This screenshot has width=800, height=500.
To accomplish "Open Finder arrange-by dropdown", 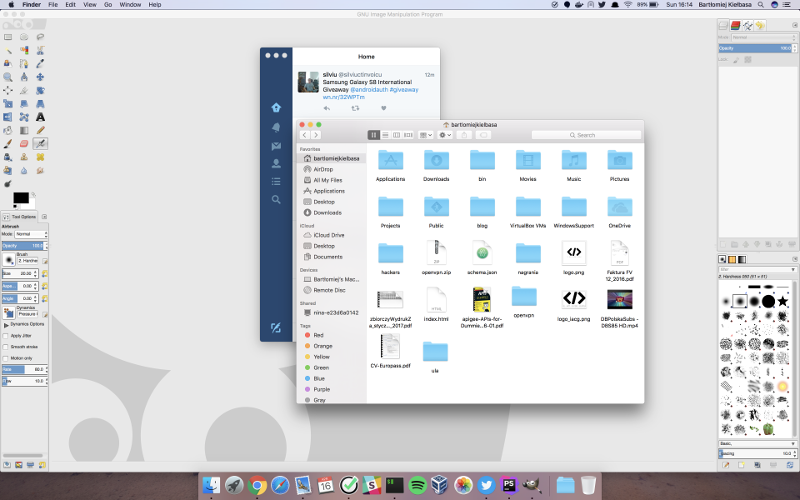I will pos(426,135).
